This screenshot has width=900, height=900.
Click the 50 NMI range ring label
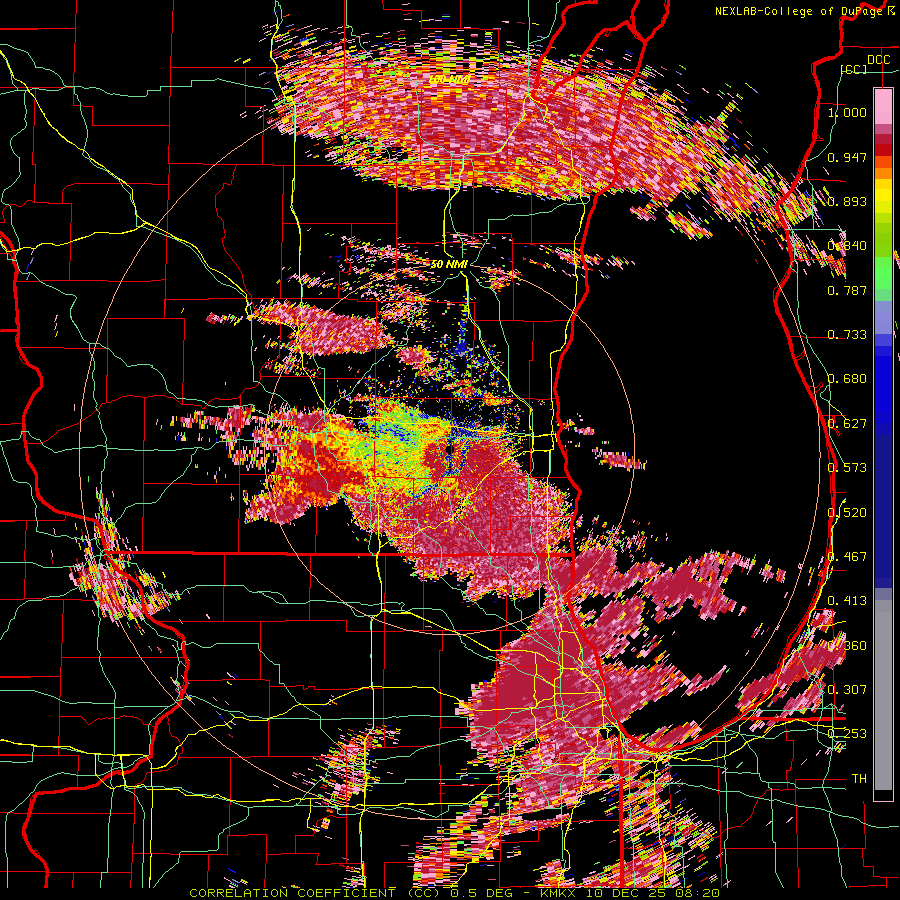[449, 264]
